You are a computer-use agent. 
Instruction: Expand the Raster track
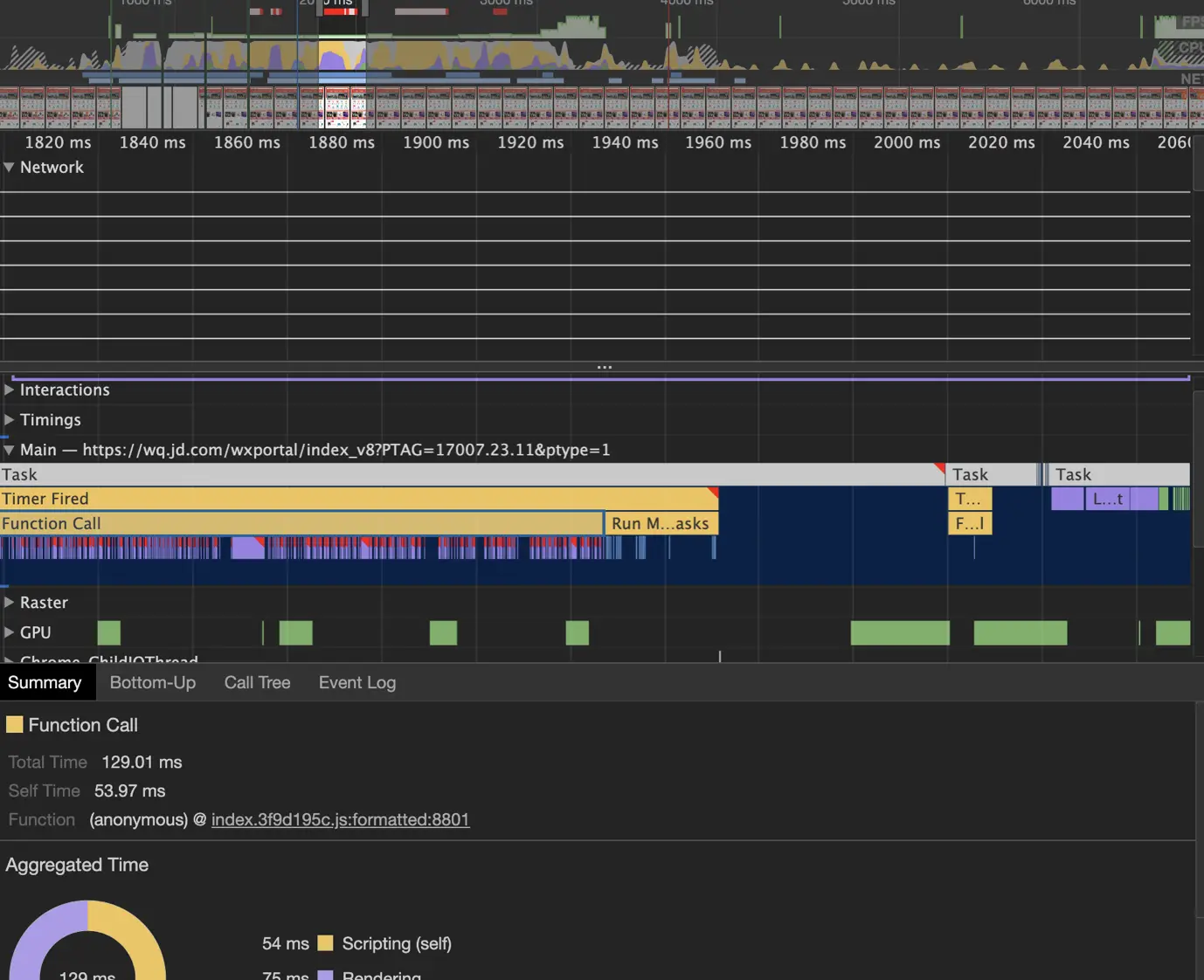pos(9,603)
